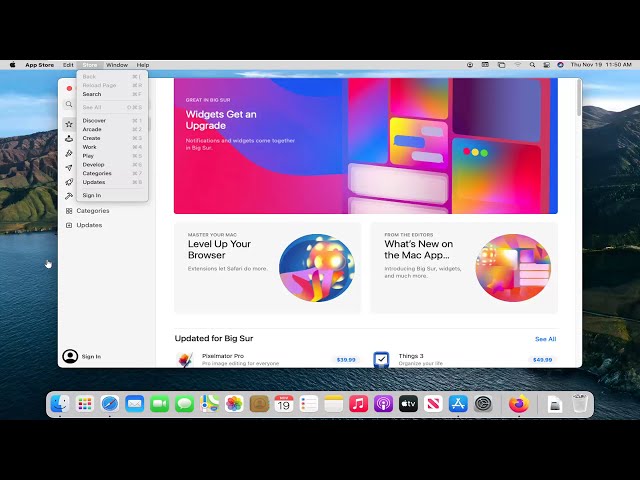640x480 pixels.
Task: Open the Apple menu
Action: click(13, 65)
